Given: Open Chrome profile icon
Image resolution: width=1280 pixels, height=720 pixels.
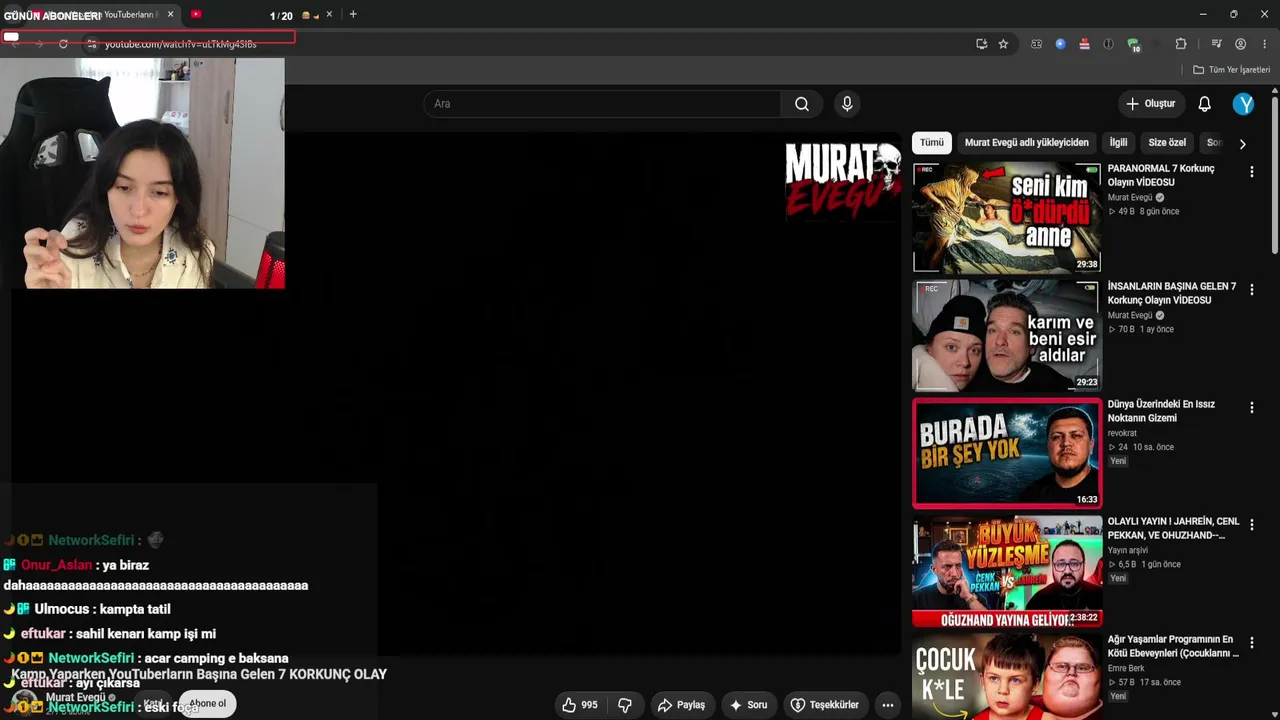Looking at the screenshot, I should pos(1240,44).
